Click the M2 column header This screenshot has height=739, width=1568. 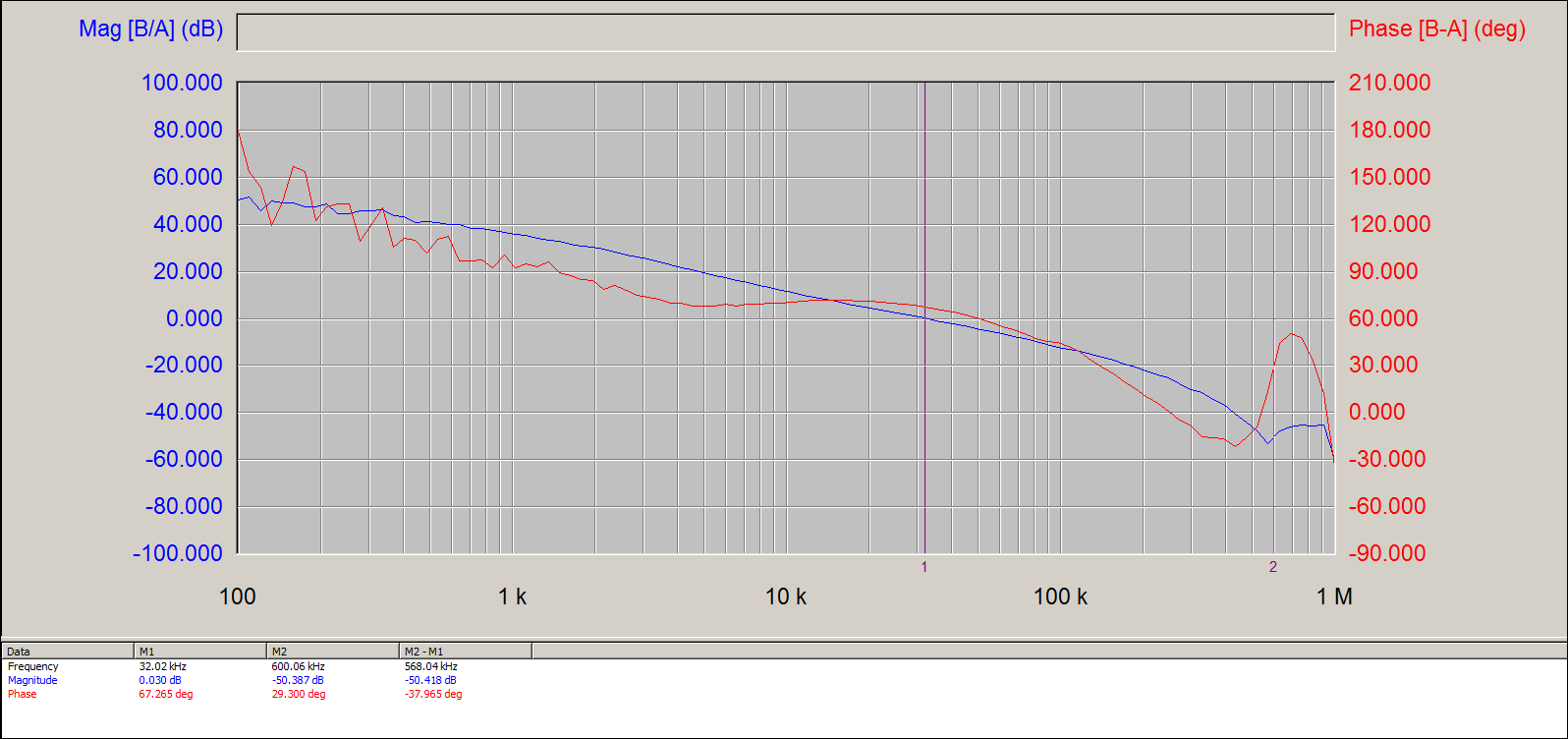(333, 651)
